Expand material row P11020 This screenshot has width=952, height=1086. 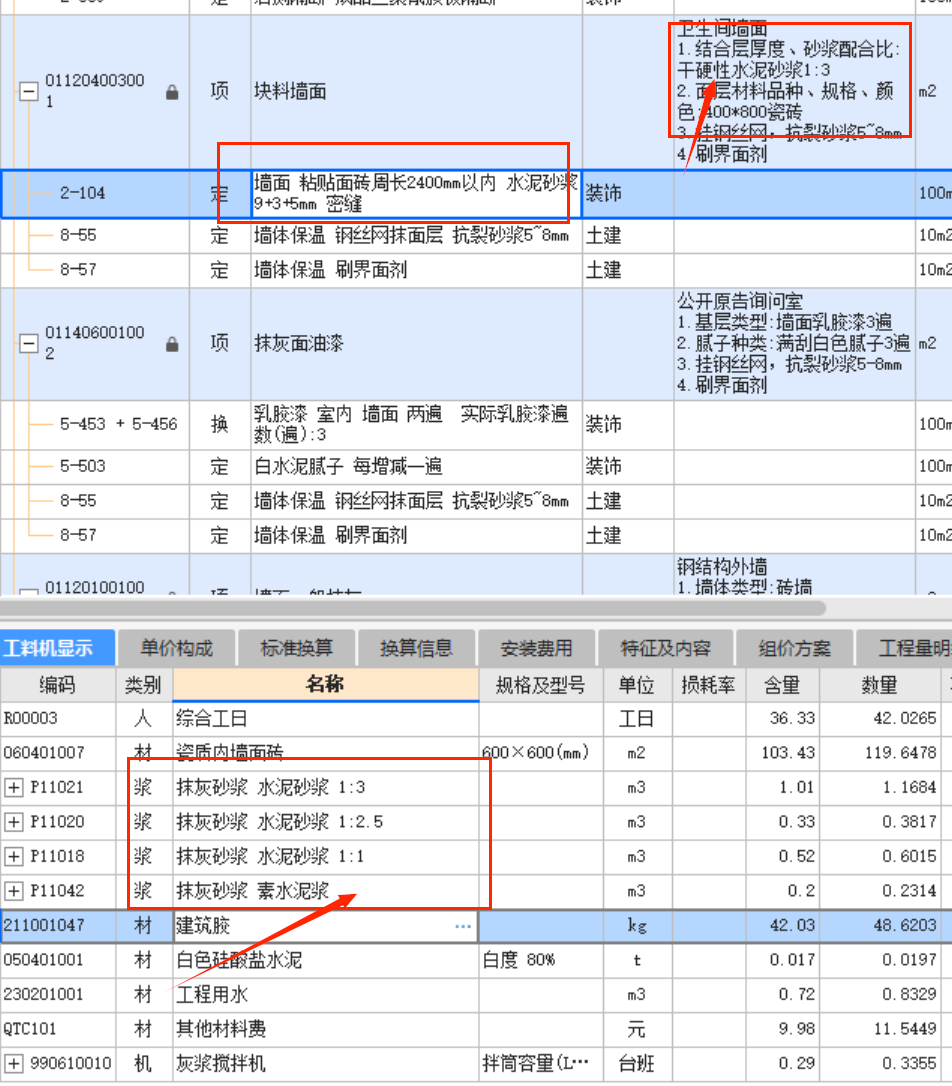[14, 822]
